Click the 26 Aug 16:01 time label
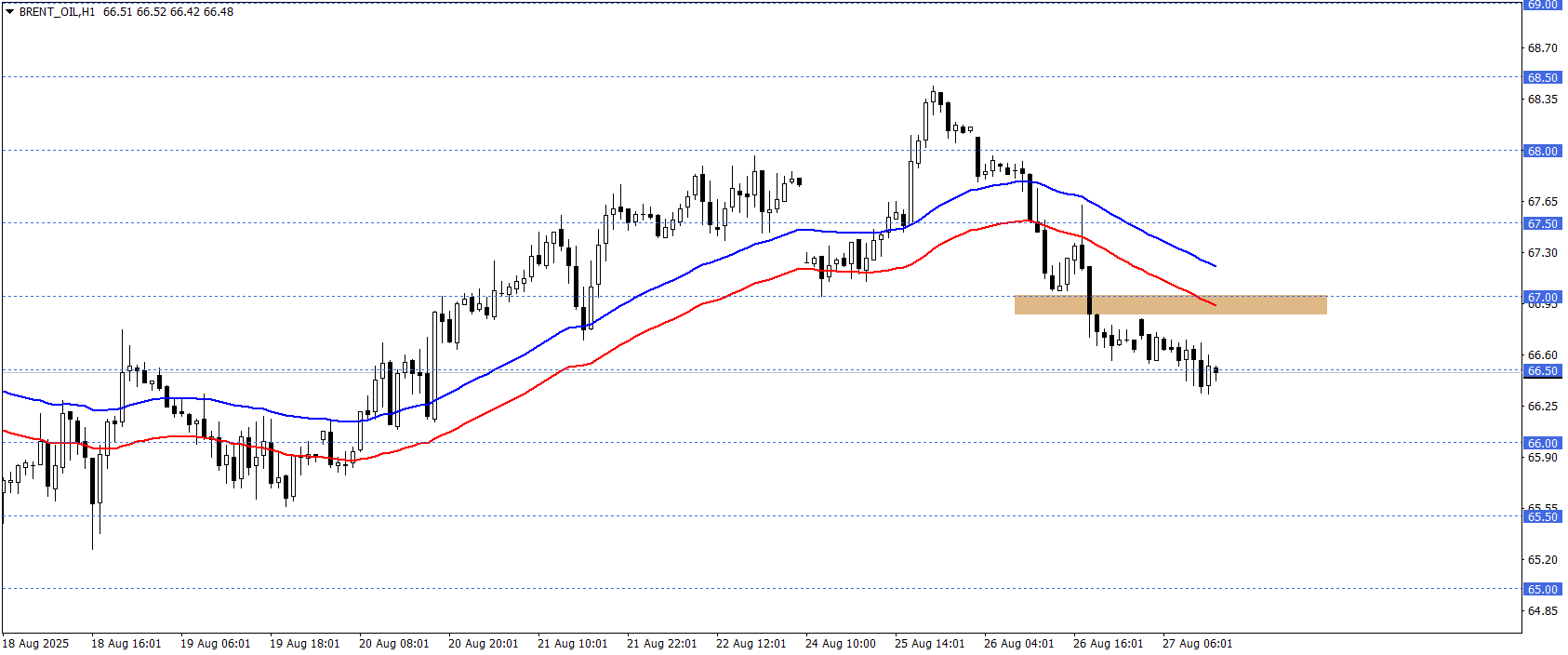This screenshot has width=1568, height=655. 1109,644
